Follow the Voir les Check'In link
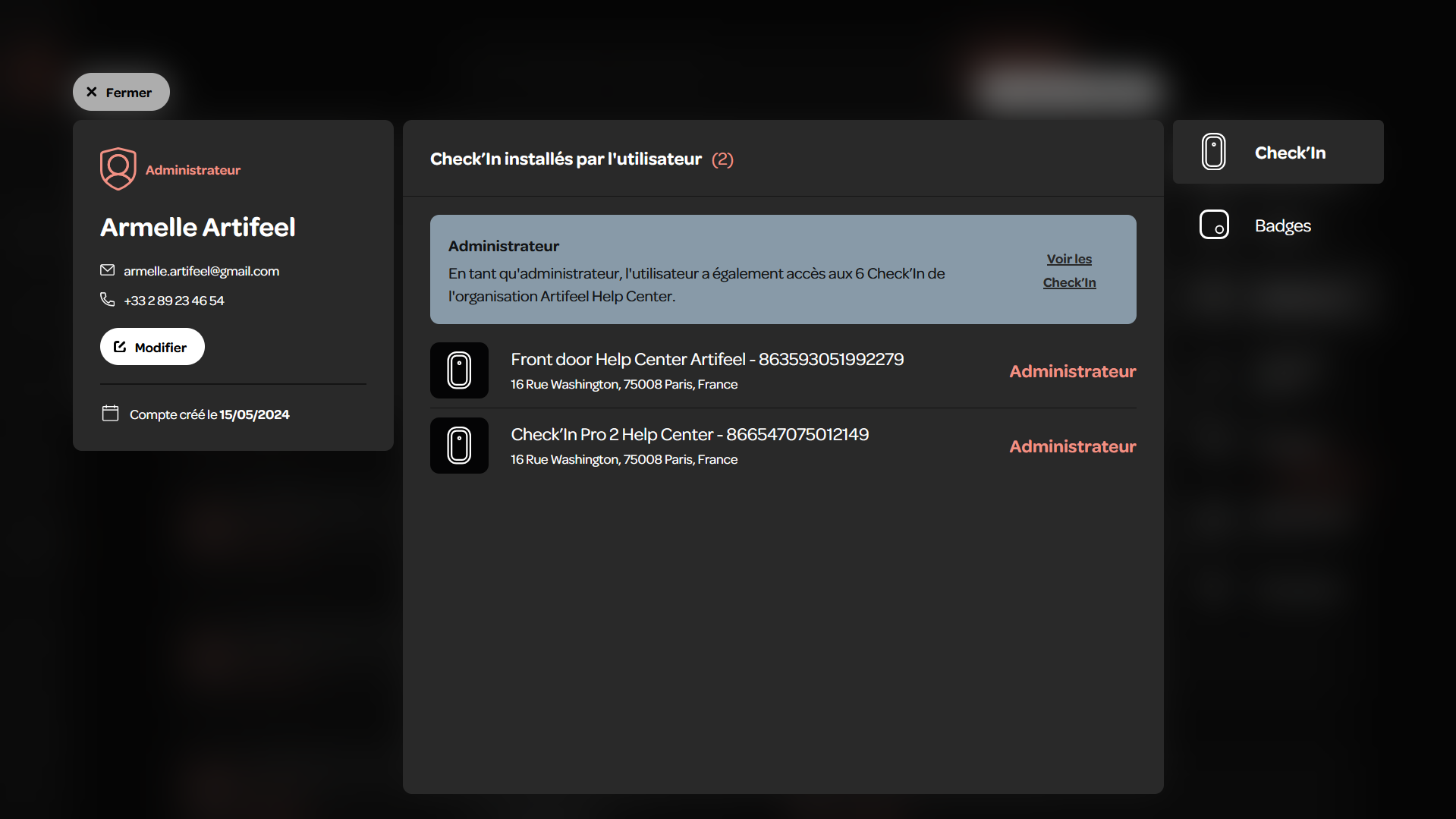This screenshot has width=1456, height=819. (x=1069, y=270)
